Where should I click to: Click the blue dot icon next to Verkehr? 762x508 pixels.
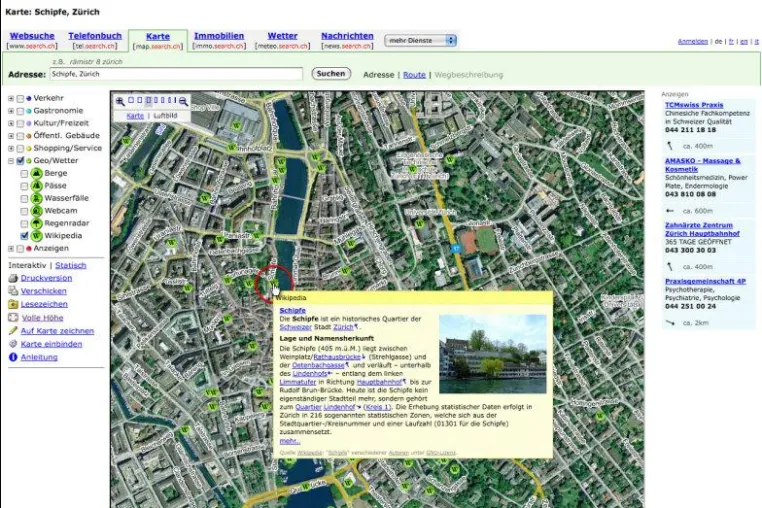(x=29, y=98)
